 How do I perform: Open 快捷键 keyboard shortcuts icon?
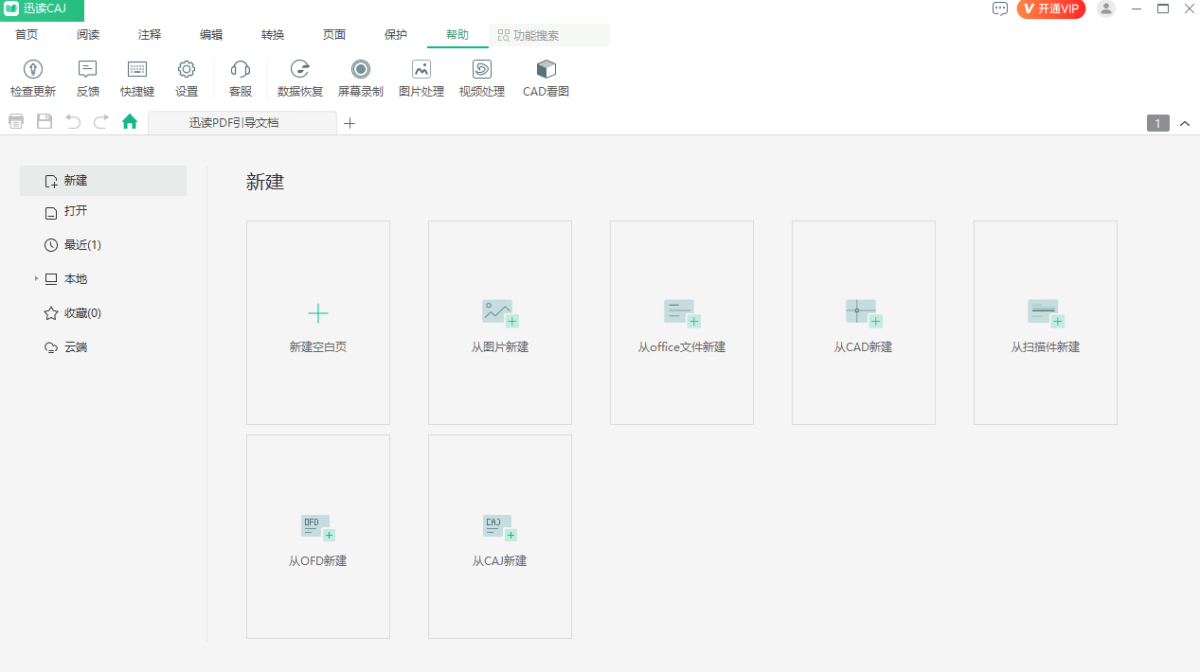(x=137, y=70)
